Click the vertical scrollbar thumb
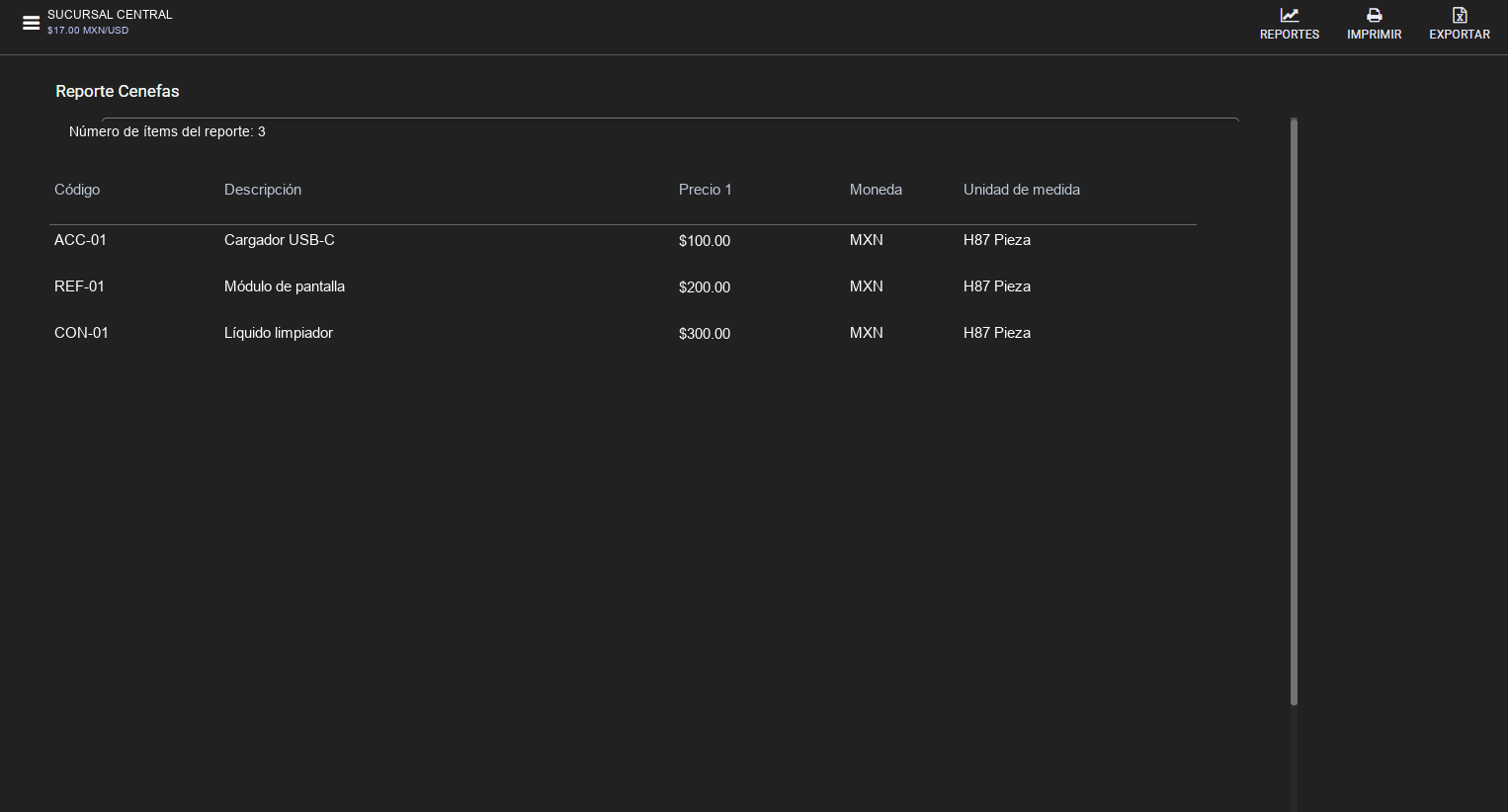The image size is (1508, 812). click(x=1294, y=412)
